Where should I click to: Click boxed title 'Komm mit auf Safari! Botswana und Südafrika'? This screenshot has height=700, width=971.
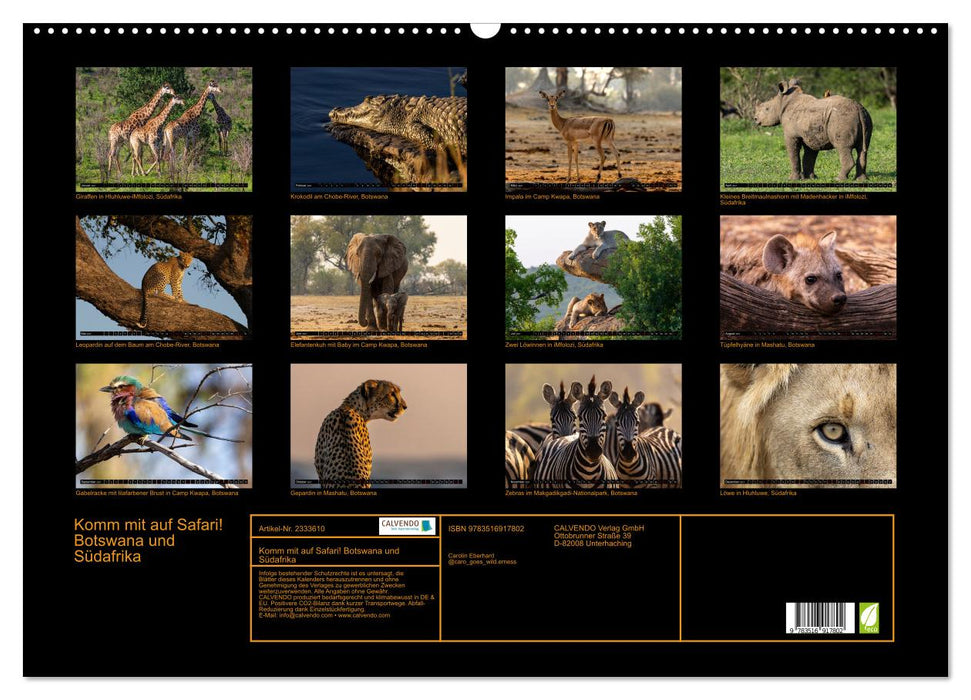(x=329, y=555)
